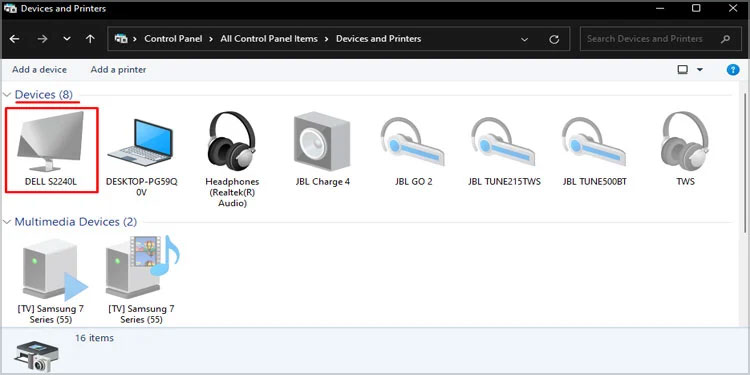Navigate to All Control Panel Items breadcrumb
The height and width of the screenshot is (375, 750).
coord(269,39)
